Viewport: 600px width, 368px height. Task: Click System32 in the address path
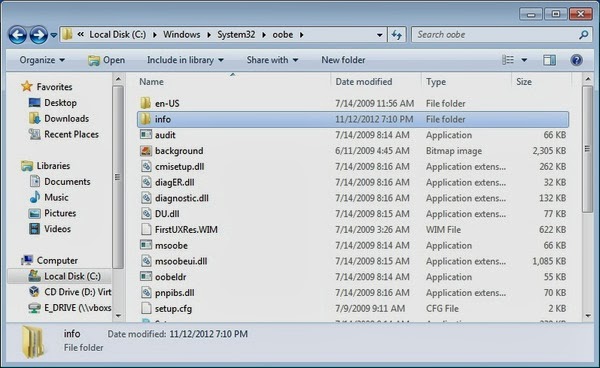236,34
